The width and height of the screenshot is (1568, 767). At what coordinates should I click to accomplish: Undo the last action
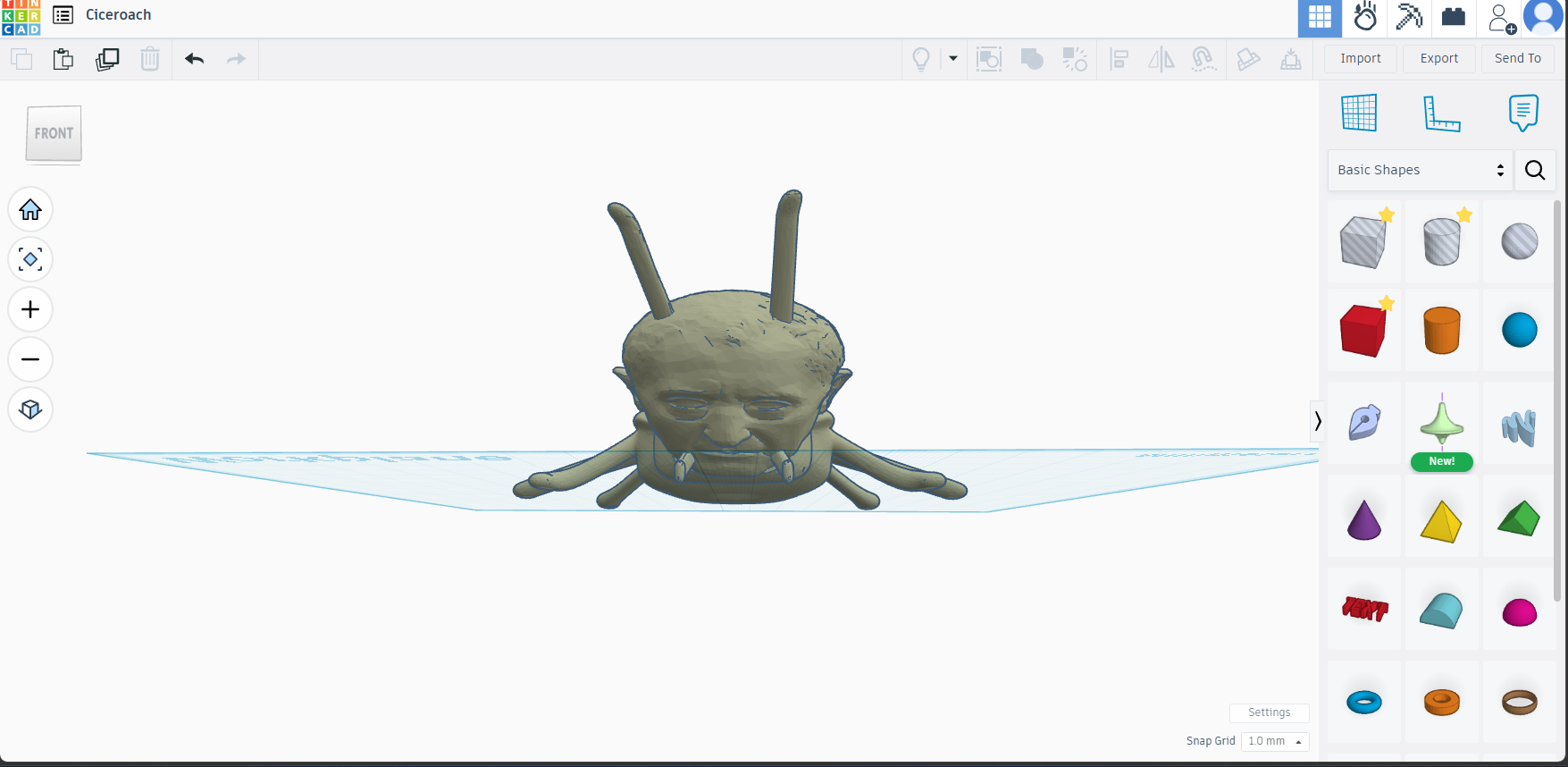(x=195, y=59)
